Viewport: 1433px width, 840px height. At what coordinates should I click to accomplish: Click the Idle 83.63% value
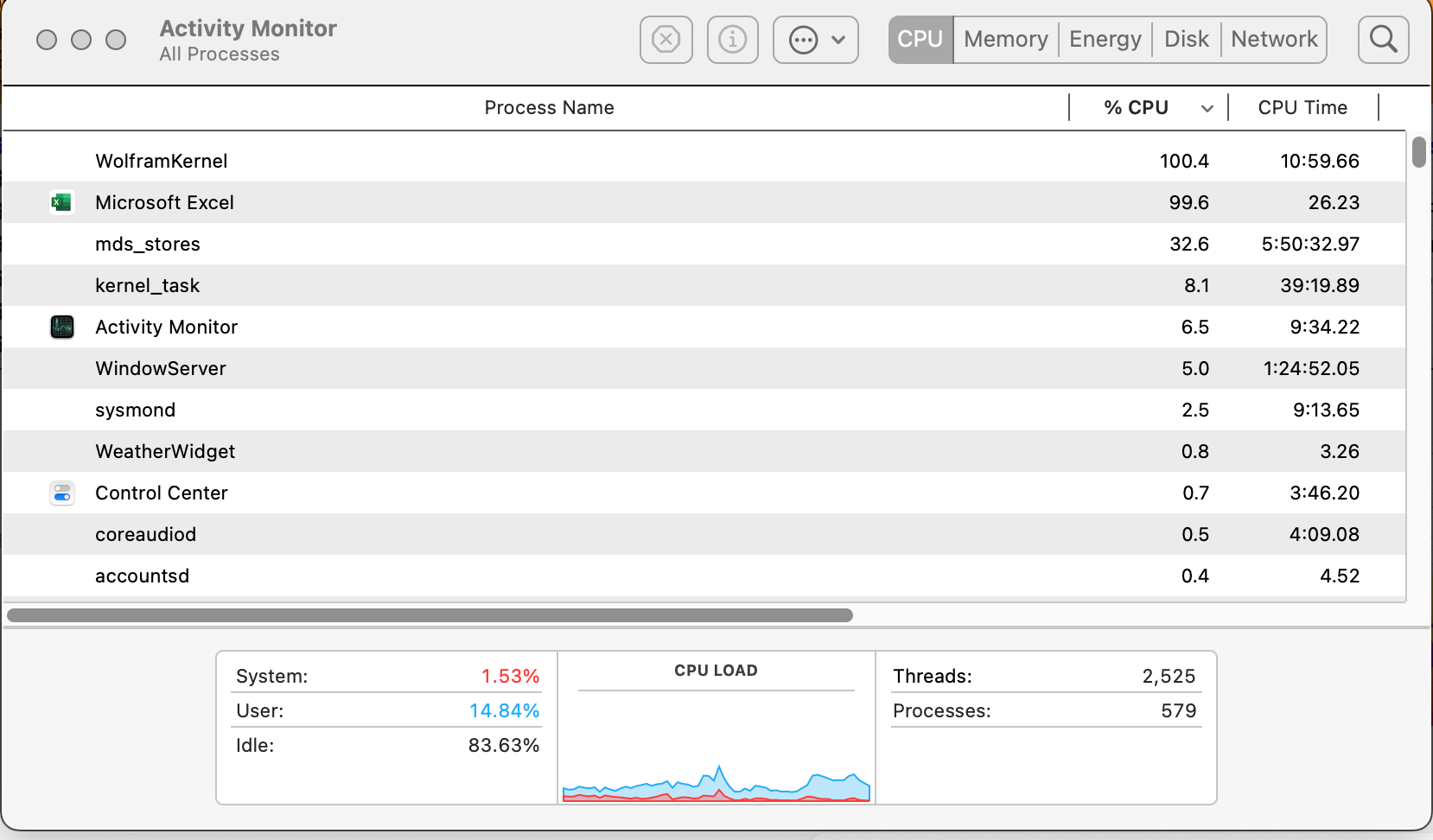[x=504, y=745]
